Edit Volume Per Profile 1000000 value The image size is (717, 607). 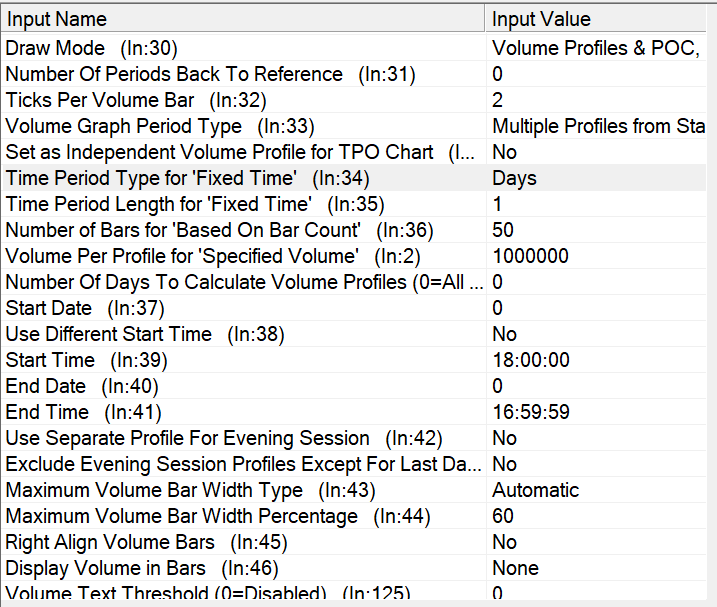(x=596, y=256)
